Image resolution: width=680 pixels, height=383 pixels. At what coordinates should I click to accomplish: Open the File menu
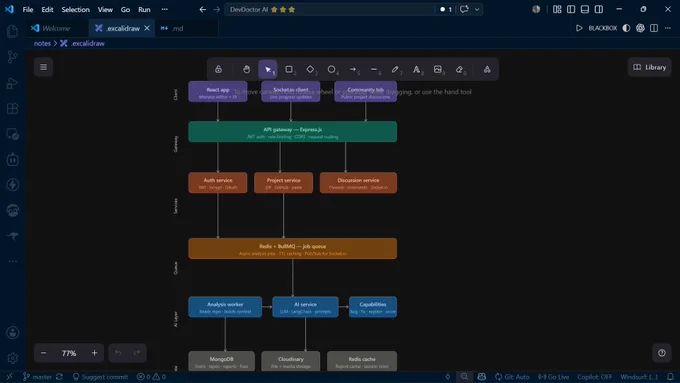click(28, 10)
